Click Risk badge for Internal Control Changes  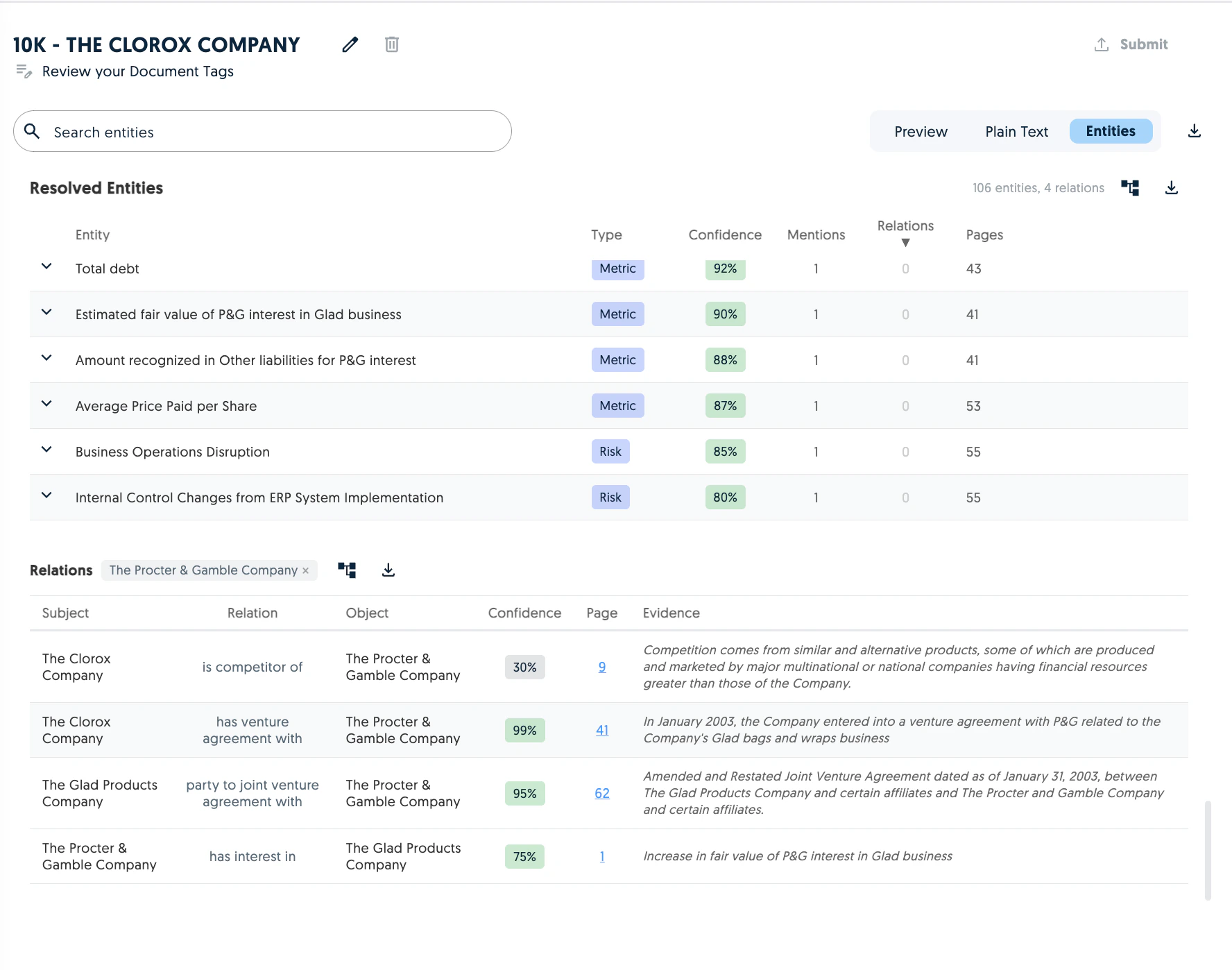610,497
